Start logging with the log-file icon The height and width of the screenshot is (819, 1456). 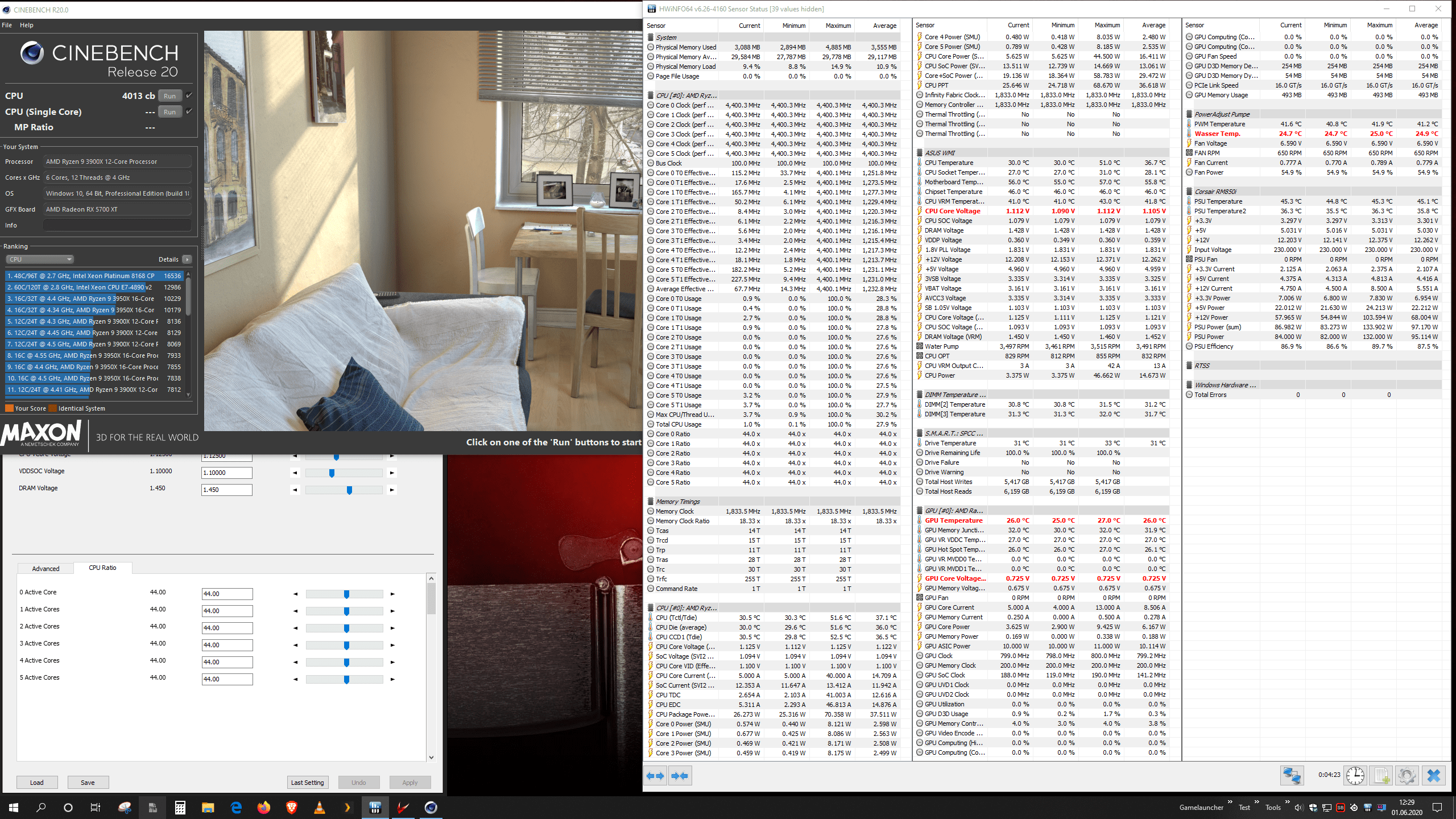tap(1381, 776)
